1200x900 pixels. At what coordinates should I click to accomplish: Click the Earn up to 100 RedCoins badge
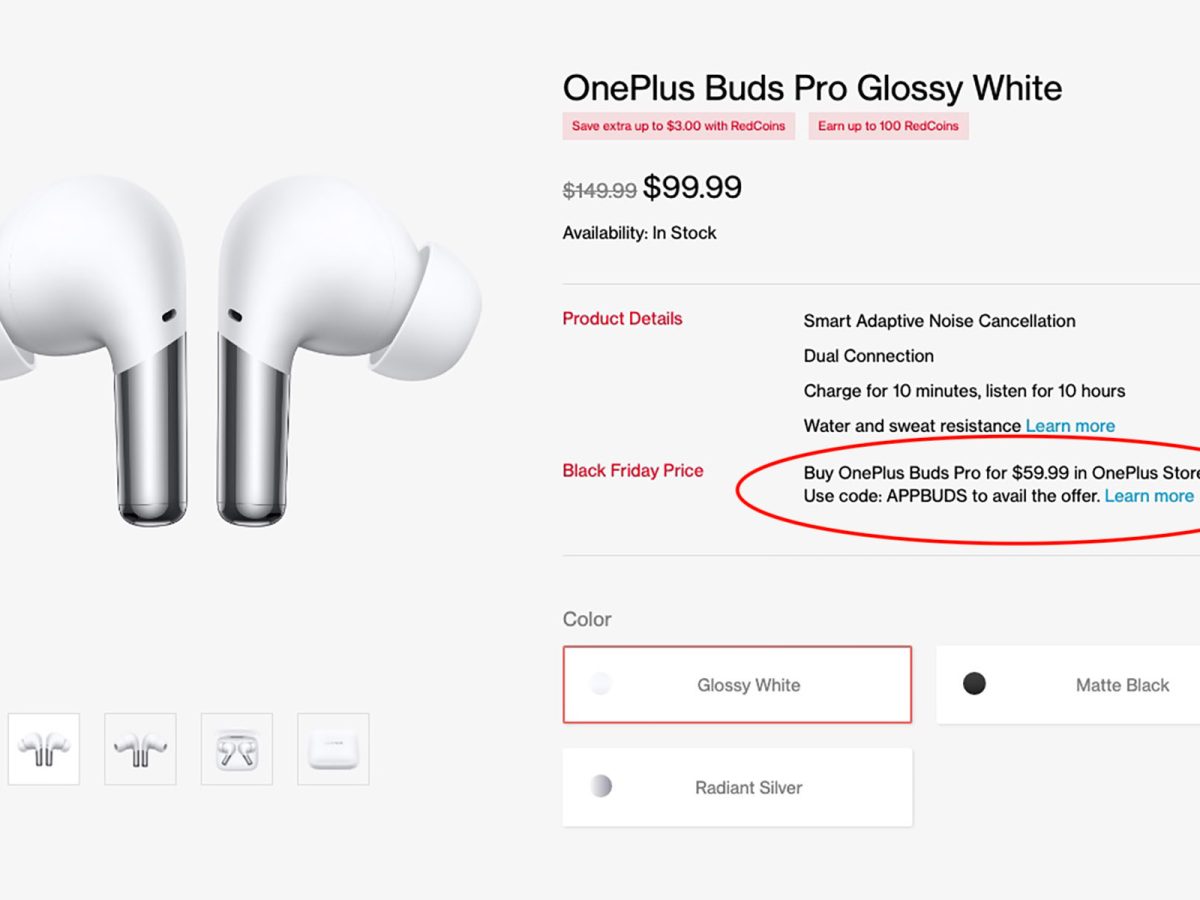click(888, 126)
